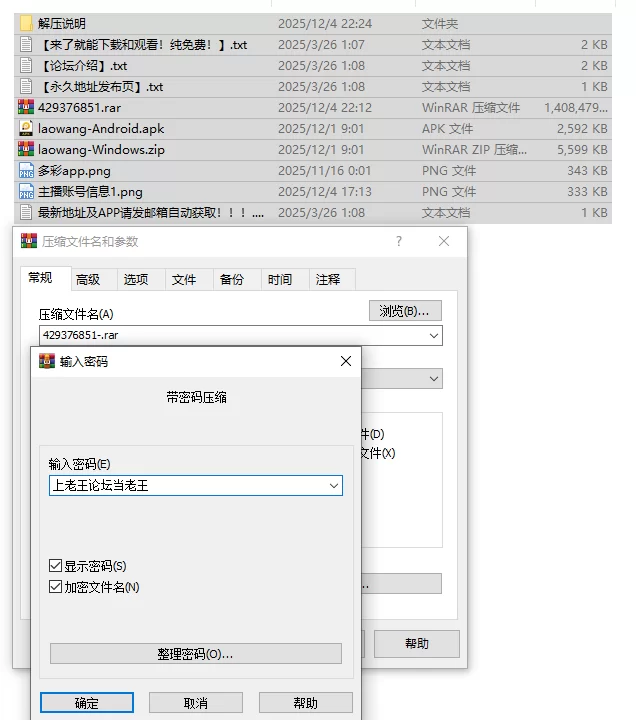This screenshot has width=636, height=720.
Task: Click the 浏览(B)... button
Action: coord(405,311)
